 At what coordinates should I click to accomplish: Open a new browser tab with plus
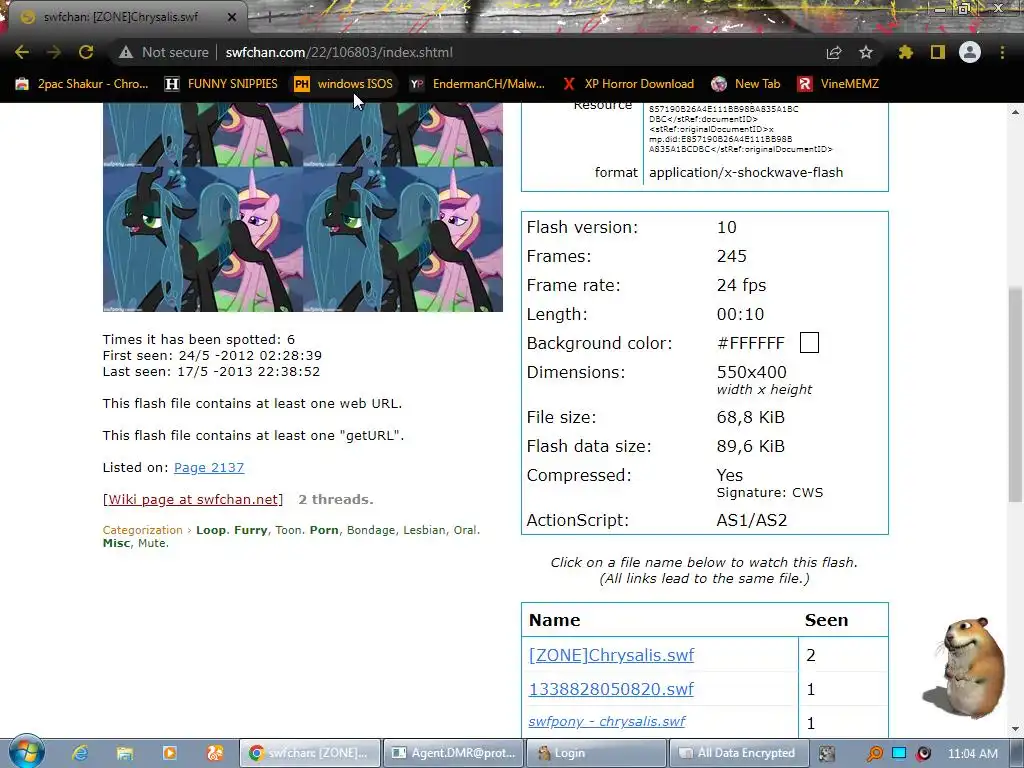click(268, 17)
